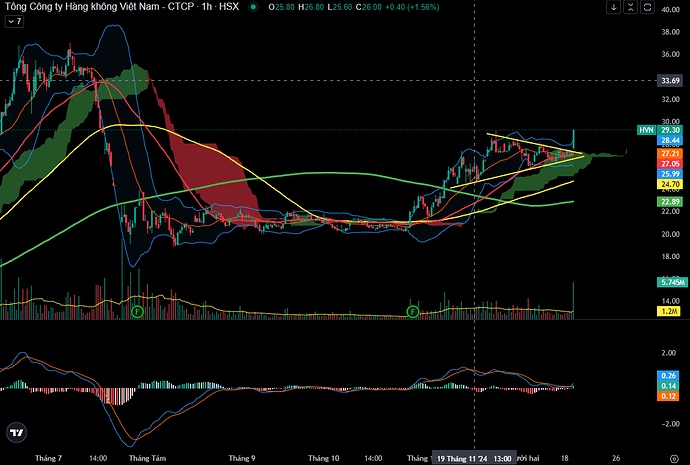
Task: Click the 33.69 crosshair price label
Action: (670, 81)
